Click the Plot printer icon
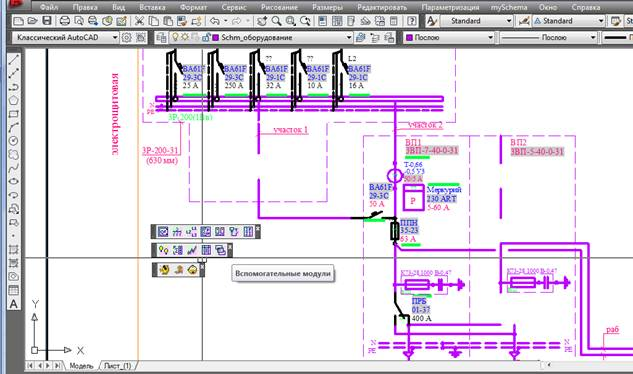The width and height of the screenshot is (633, 374). 65,21
